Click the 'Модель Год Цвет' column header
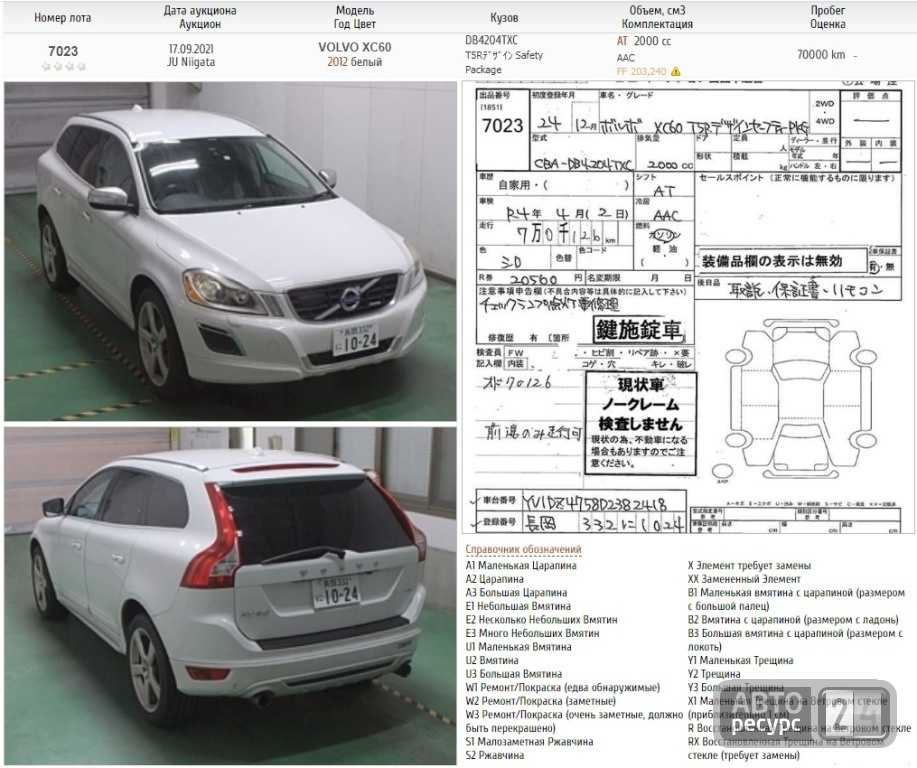 point(354,17)
